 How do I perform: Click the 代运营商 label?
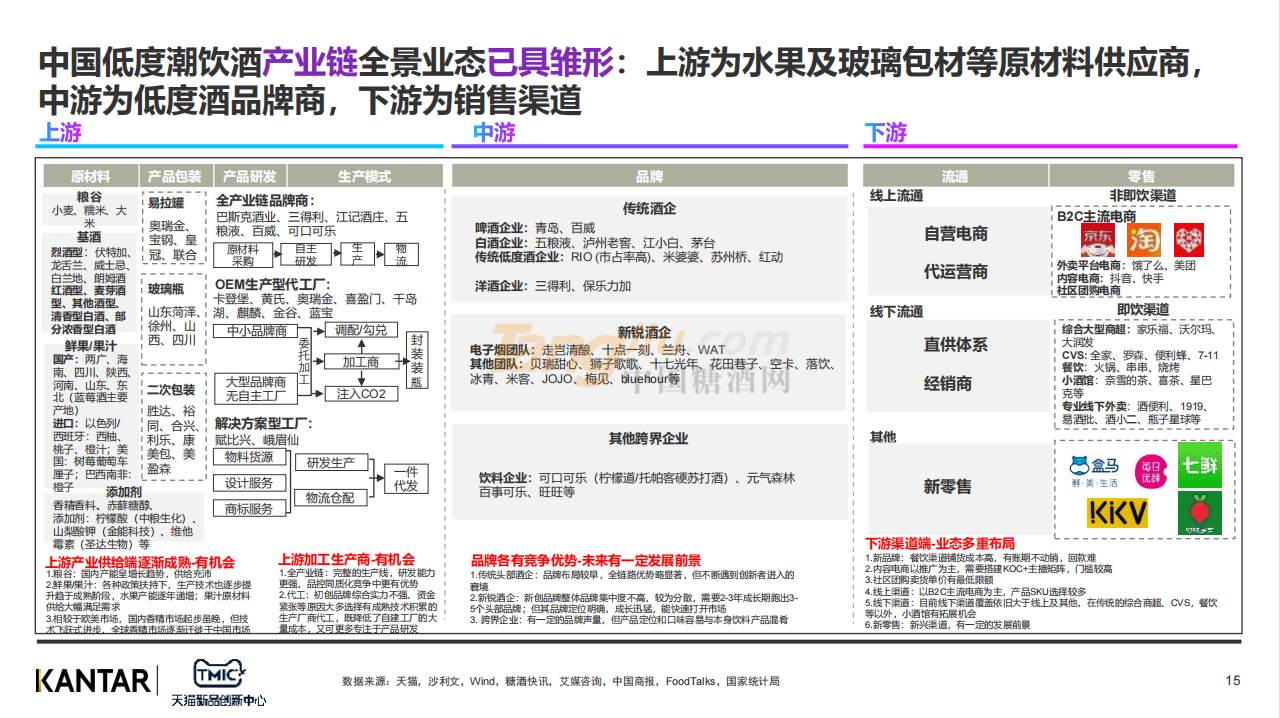pyautogui.click(x=956, y=272)
